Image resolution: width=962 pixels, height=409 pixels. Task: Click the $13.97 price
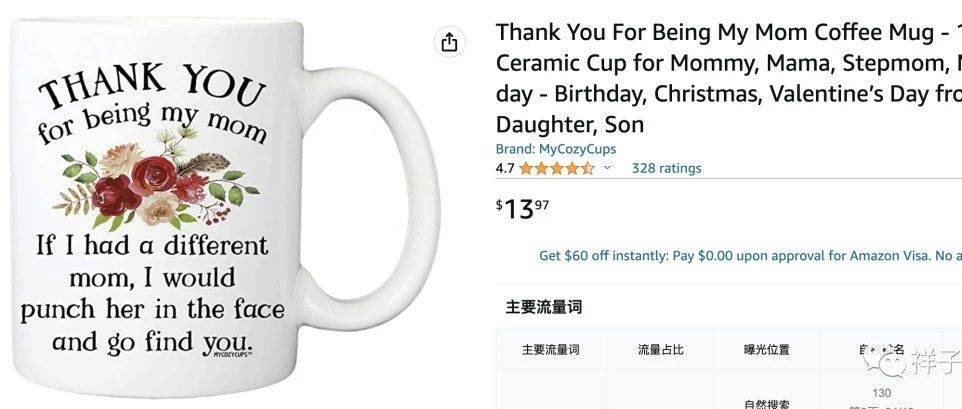pos(523,208)
